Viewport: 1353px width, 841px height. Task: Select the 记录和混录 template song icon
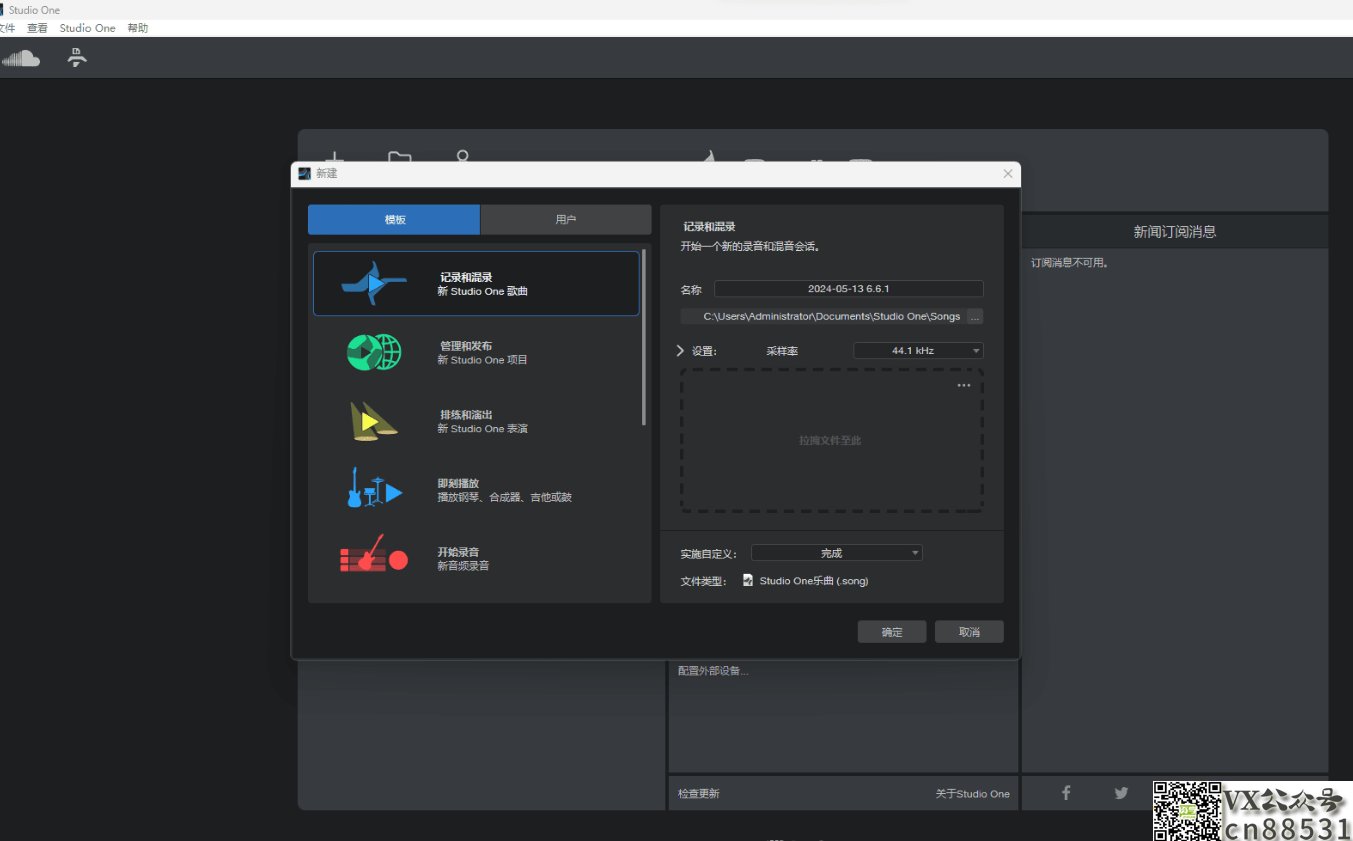tap(374, 283)
